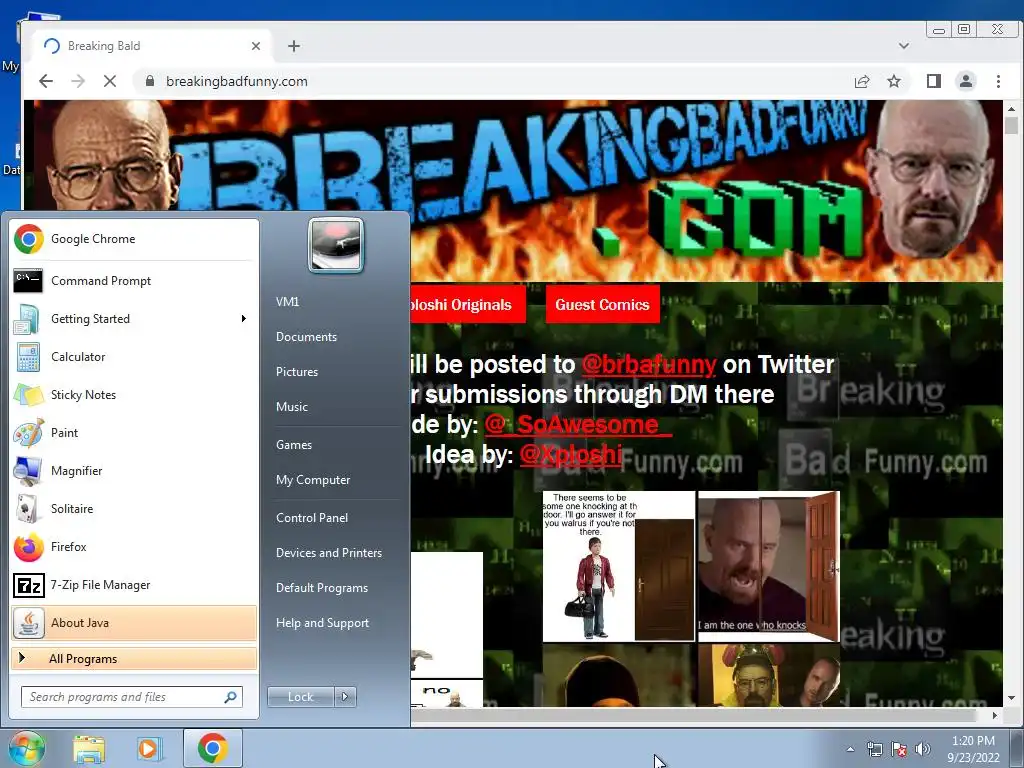
Task: Open Documents from Start menu
Action: pyautogui.click(x=306, y=337)
